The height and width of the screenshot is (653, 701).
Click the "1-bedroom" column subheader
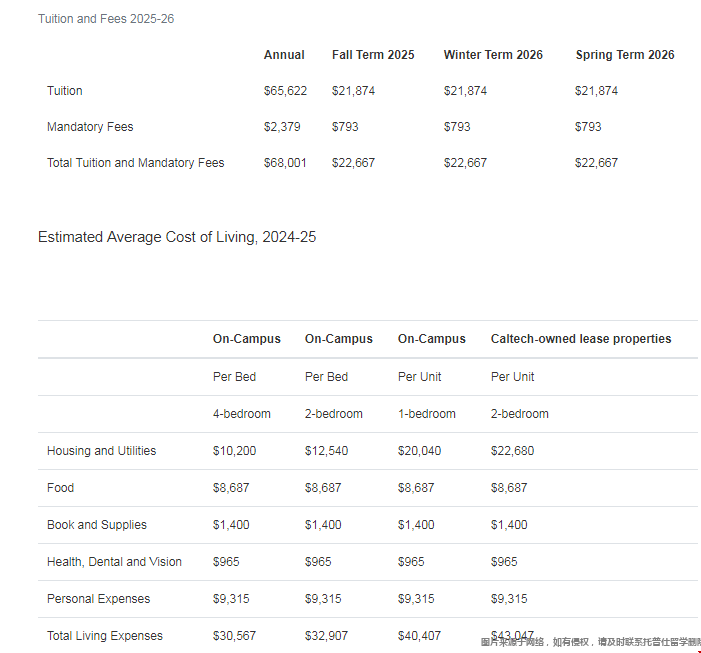click(427, 414)
